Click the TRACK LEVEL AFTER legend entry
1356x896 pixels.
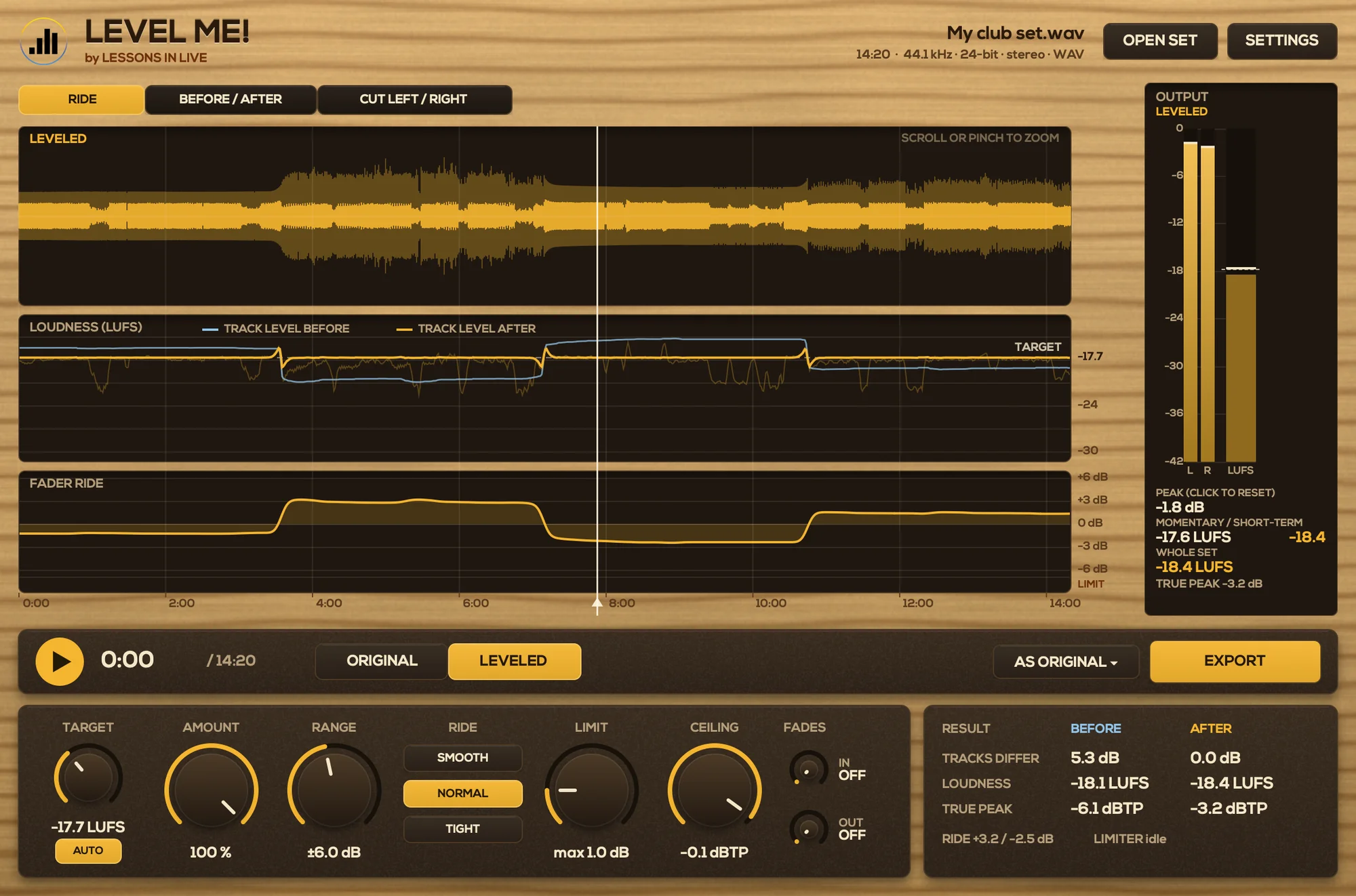pos(466,329)
